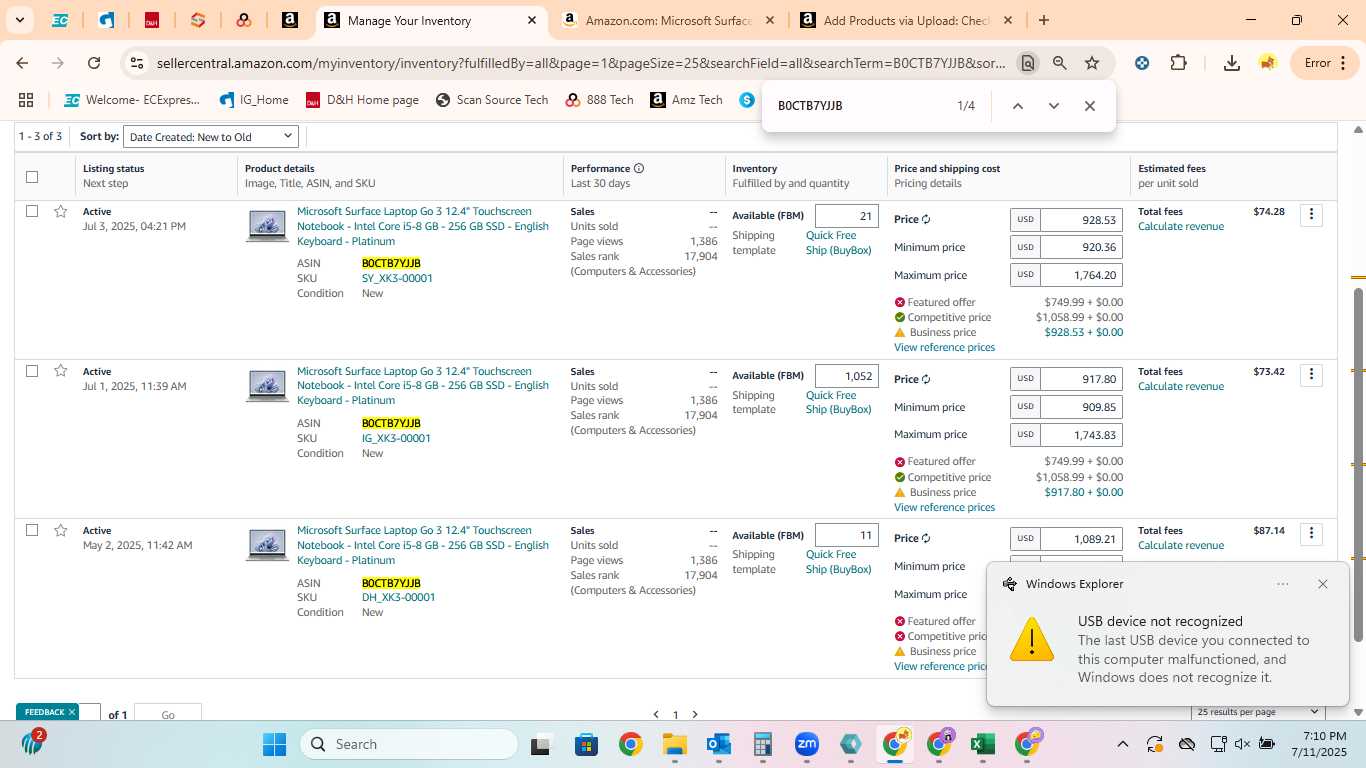This screenshot has width=1366, height=768.
Task: Click price refresh icon in IG_XK3-00001 row
Action: [926, 379]
